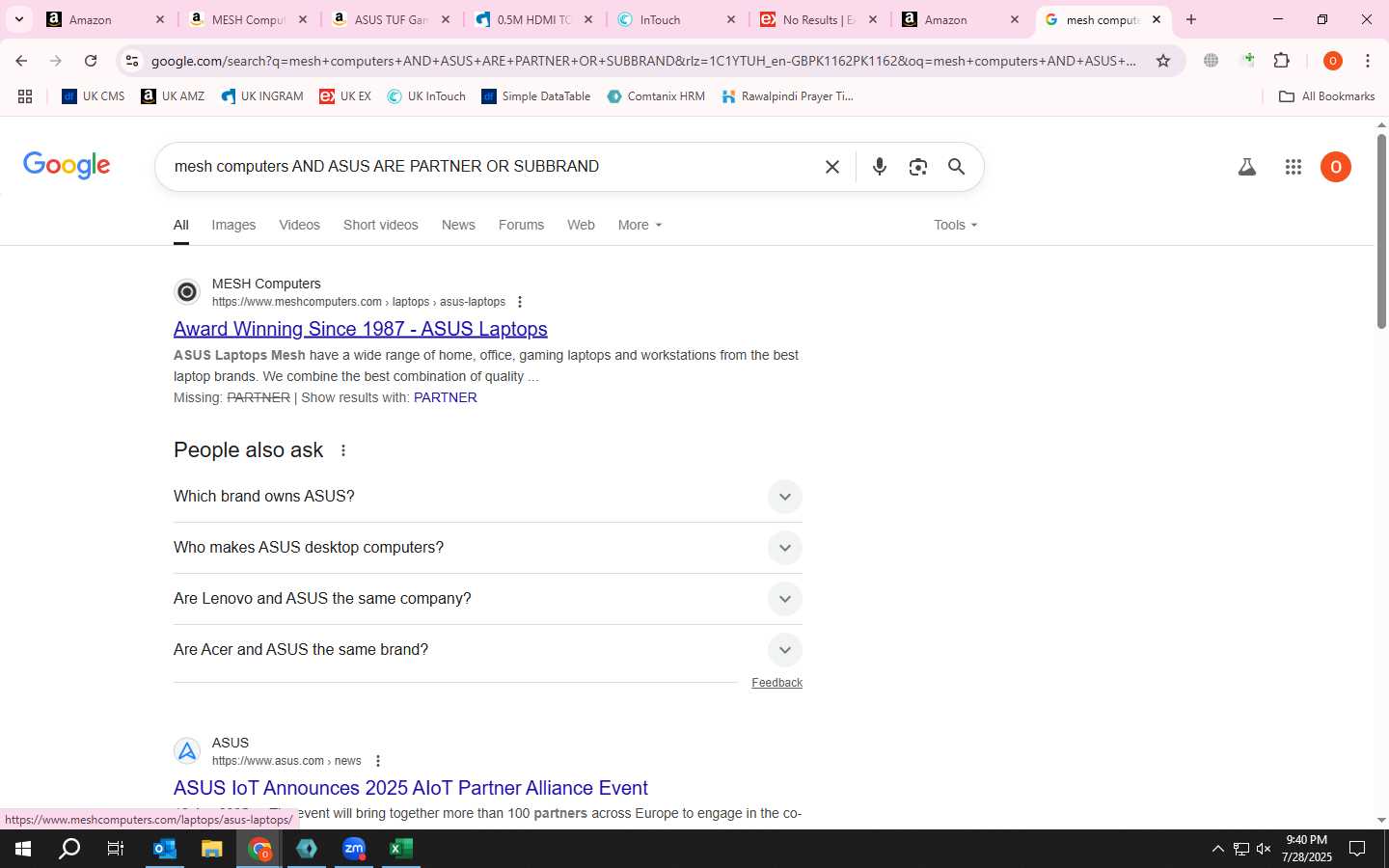
Task: Open Excel from the taskbar
Action: pos(401,849)
